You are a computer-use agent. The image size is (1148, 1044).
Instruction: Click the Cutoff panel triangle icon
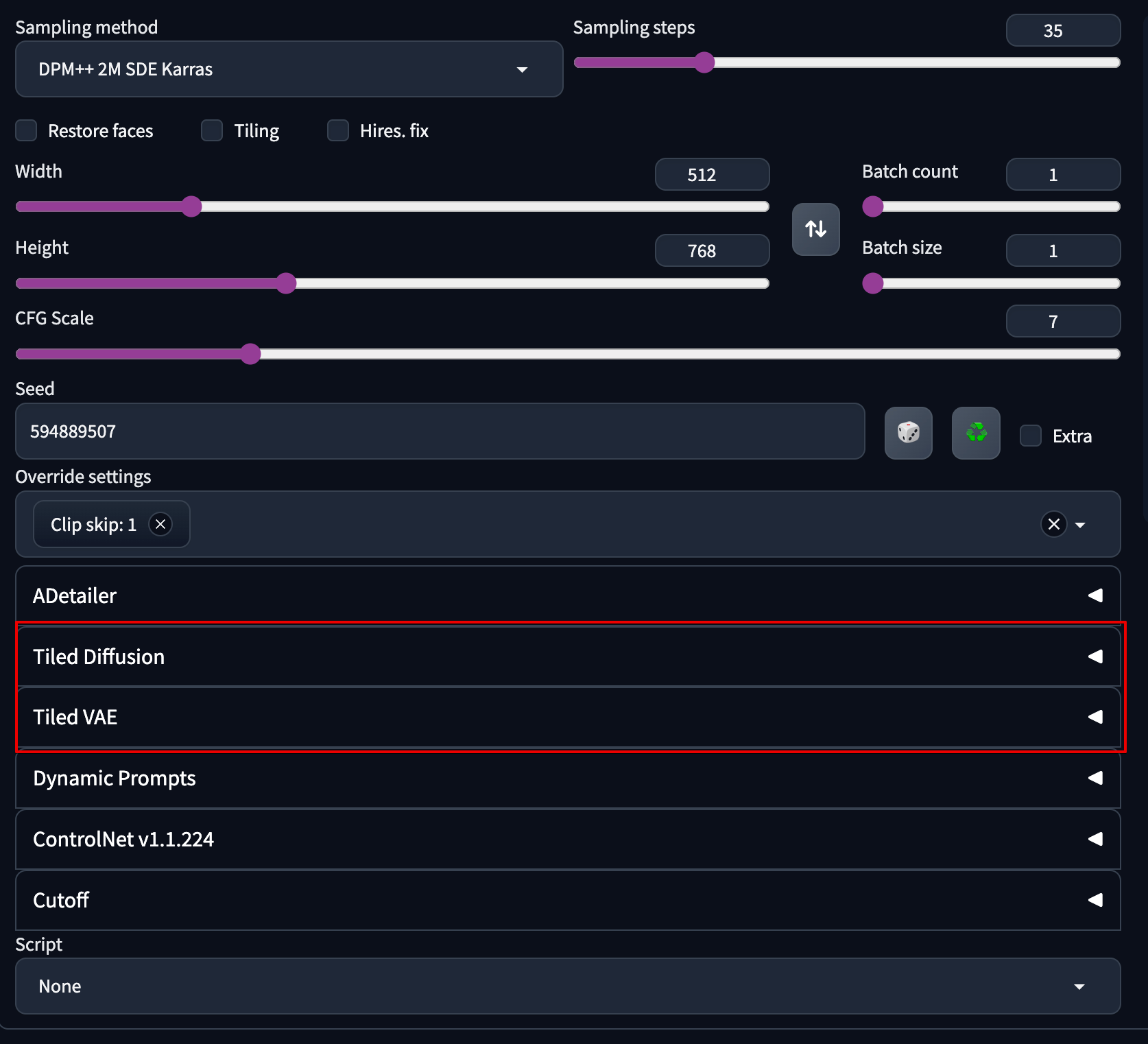coord(1095,900)
